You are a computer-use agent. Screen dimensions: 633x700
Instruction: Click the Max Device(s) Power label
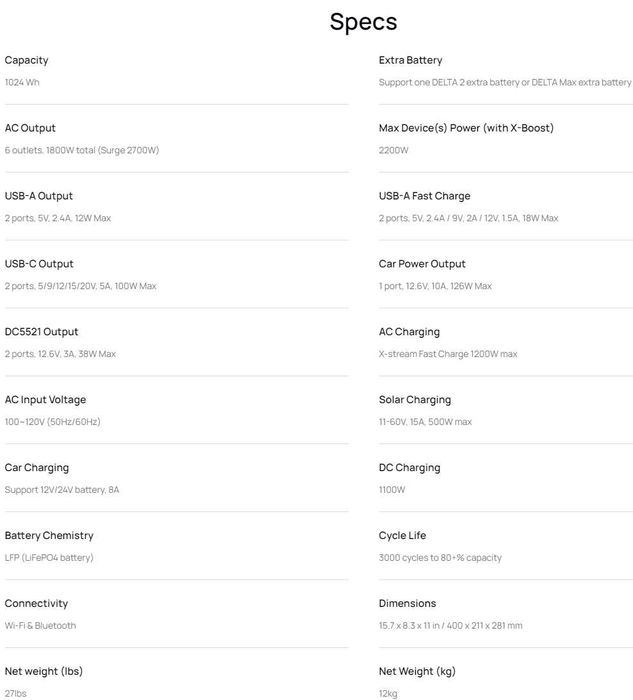466,128
